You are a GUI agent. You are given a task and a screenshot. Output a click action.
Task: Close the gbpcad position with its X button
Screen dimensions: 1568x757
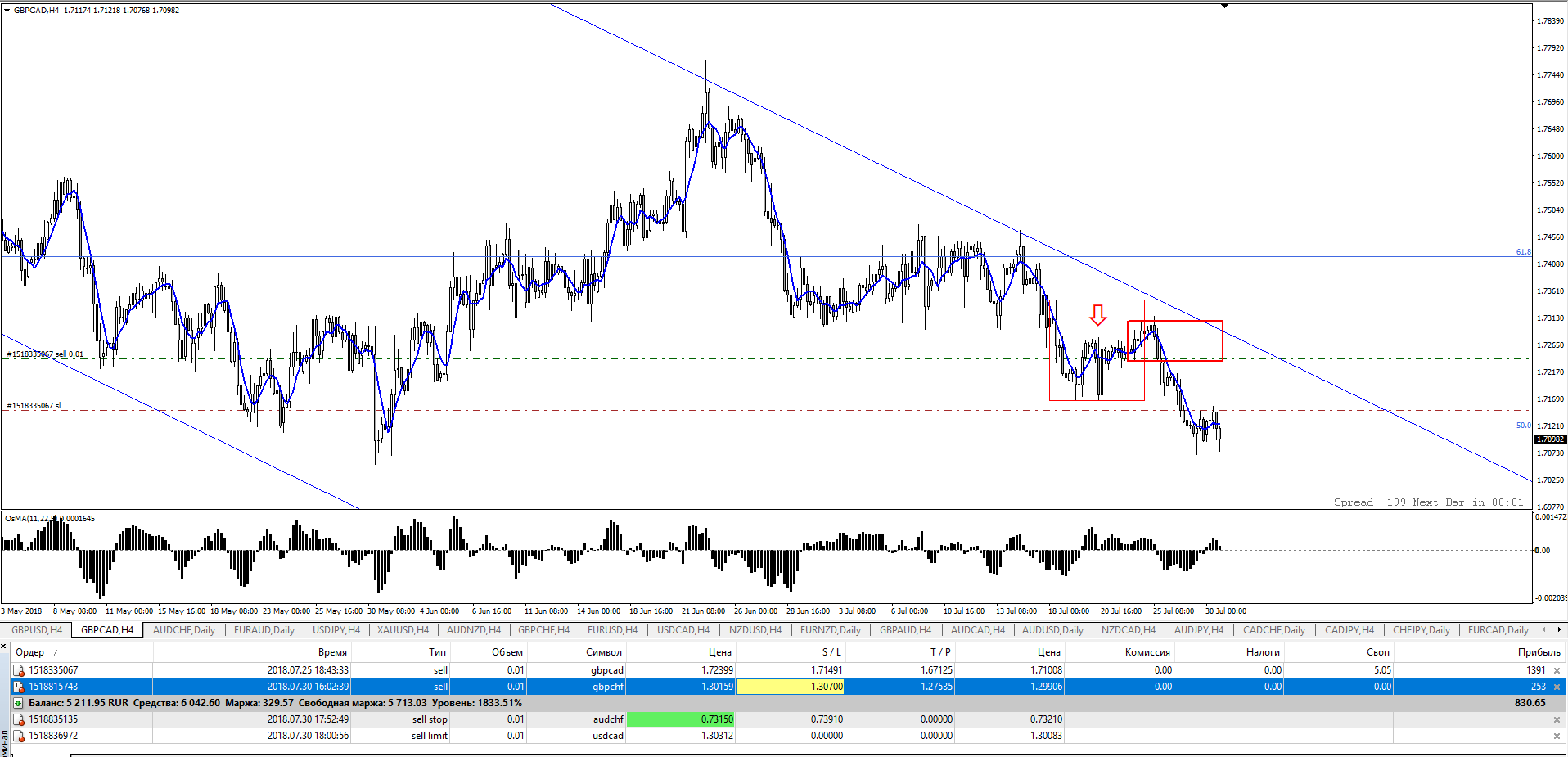(x=1557, y=670)
